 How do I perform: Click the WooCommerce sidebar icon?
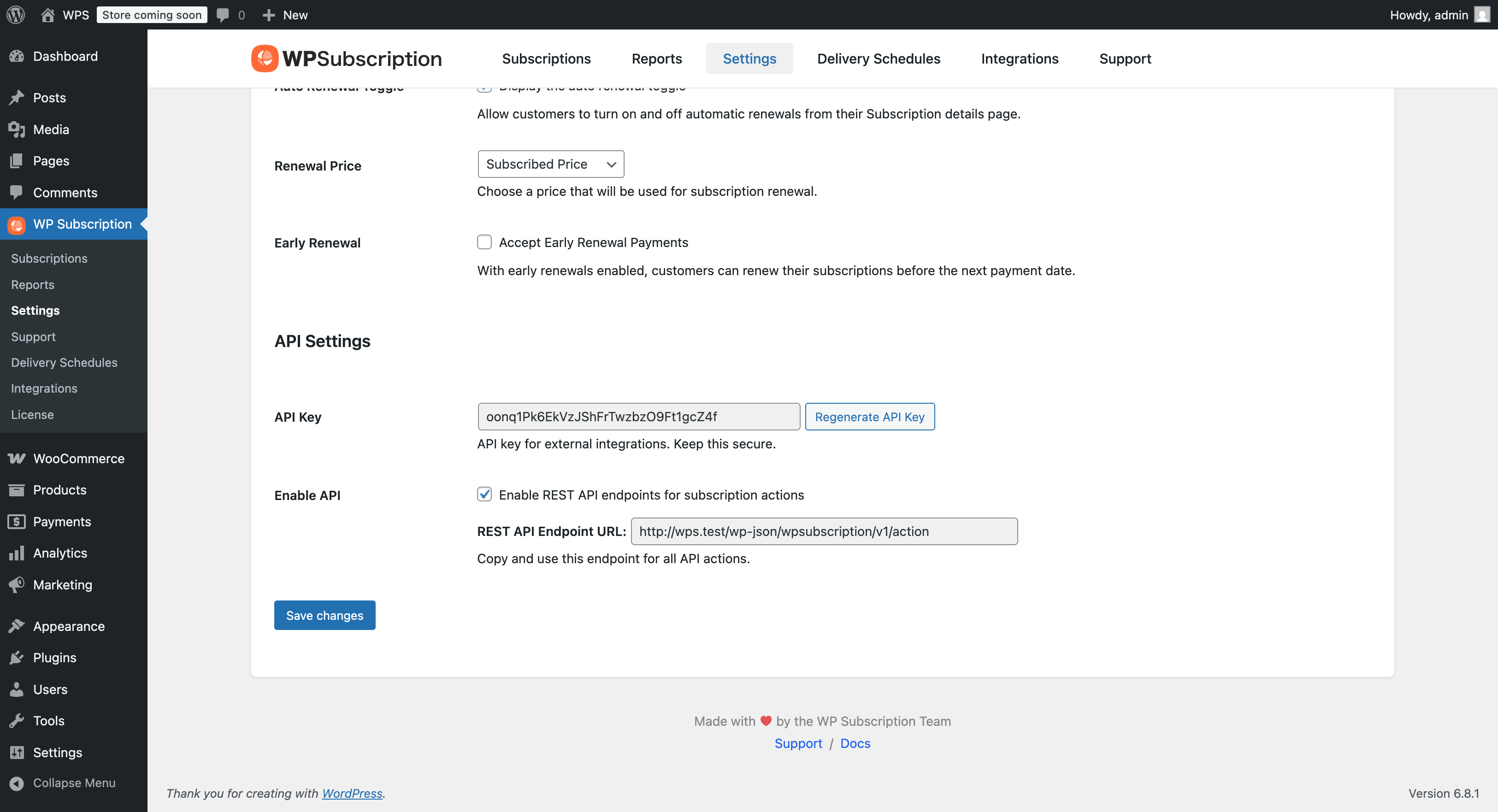point(16,459)
